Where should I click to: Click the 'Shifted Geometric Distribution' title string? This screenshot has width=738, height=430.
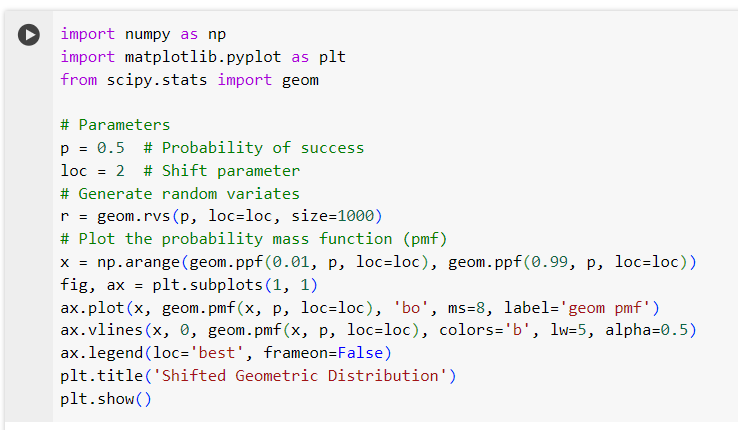300,376
